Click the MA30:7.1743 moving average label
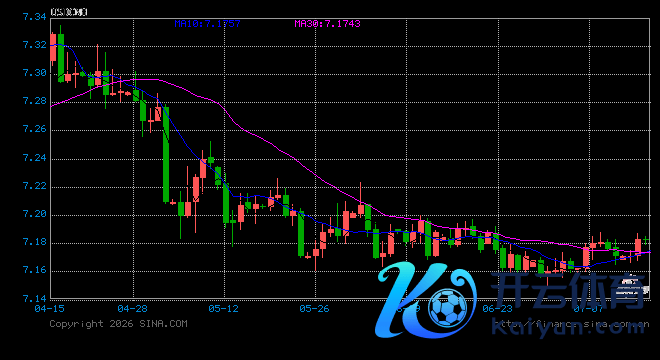The image size is (660, 360). coord(327,24)
